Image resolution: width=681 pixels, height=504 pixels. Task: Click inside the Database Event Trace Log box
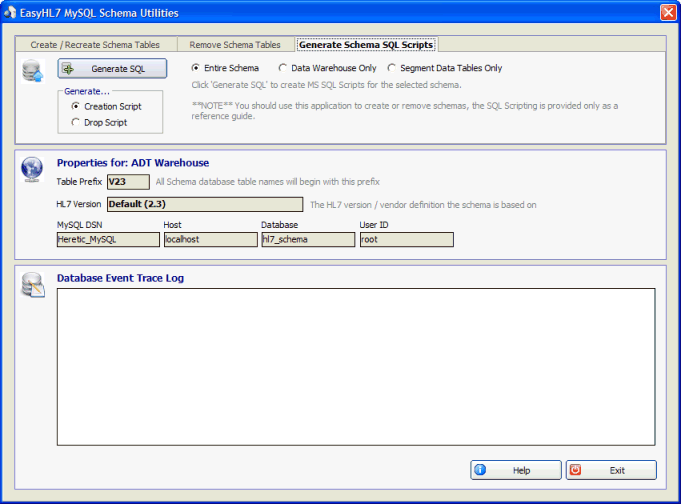pyautogui.click(x=356, y=367)
